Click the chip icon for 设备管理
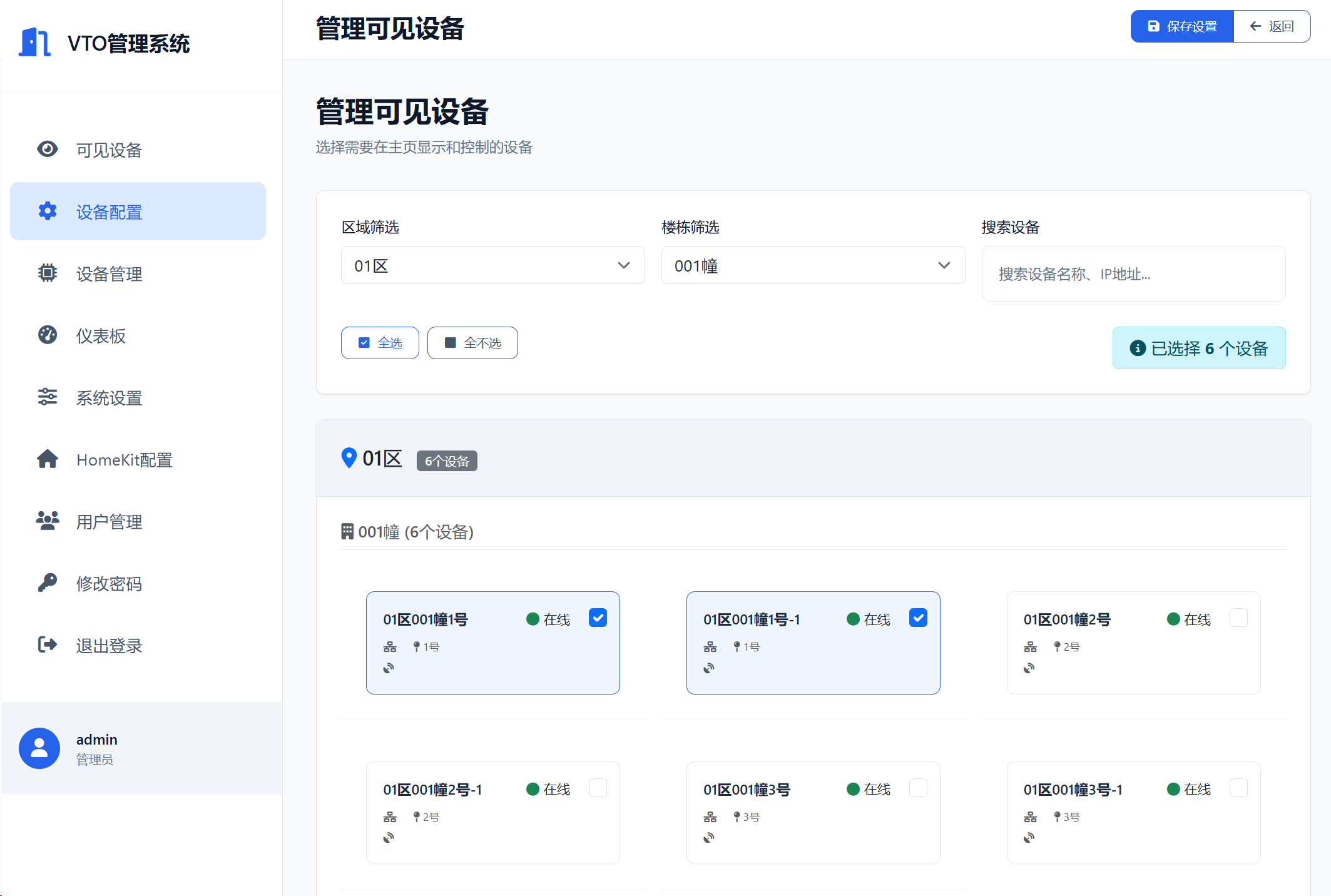This screenshot has width=1331, height=896. 48,273
